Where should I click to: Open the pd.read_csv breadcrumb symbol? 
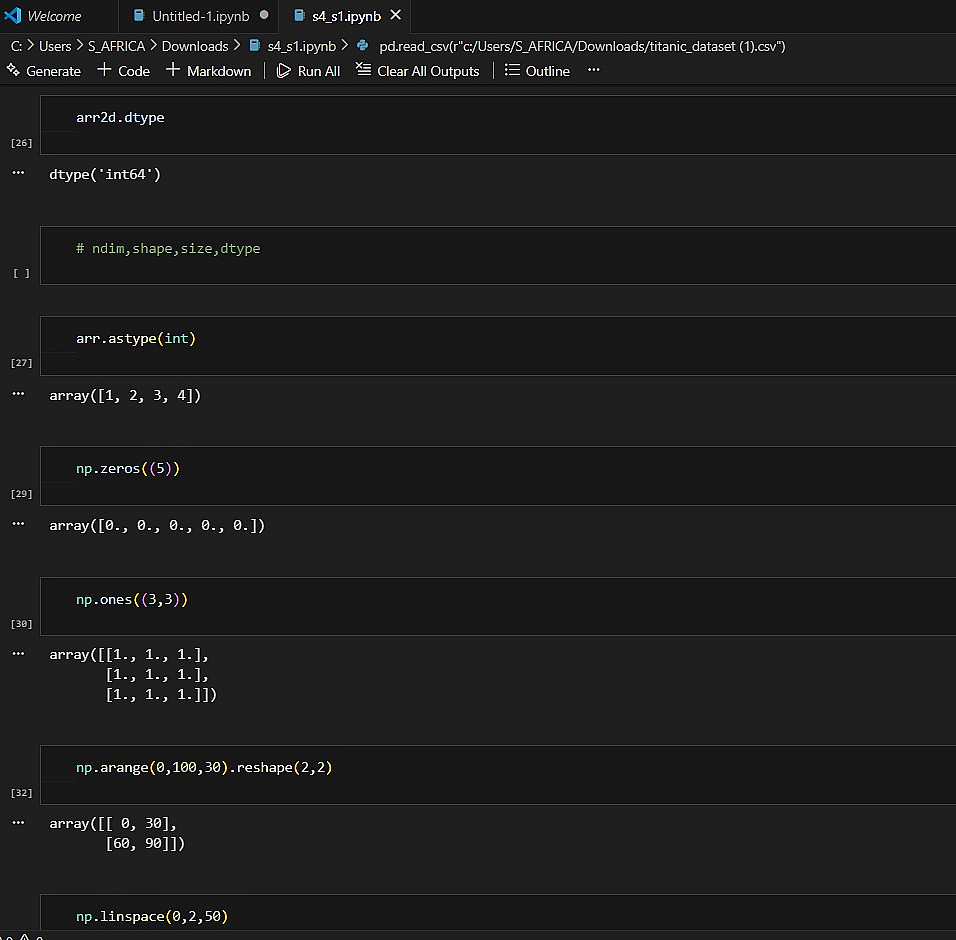582,46
